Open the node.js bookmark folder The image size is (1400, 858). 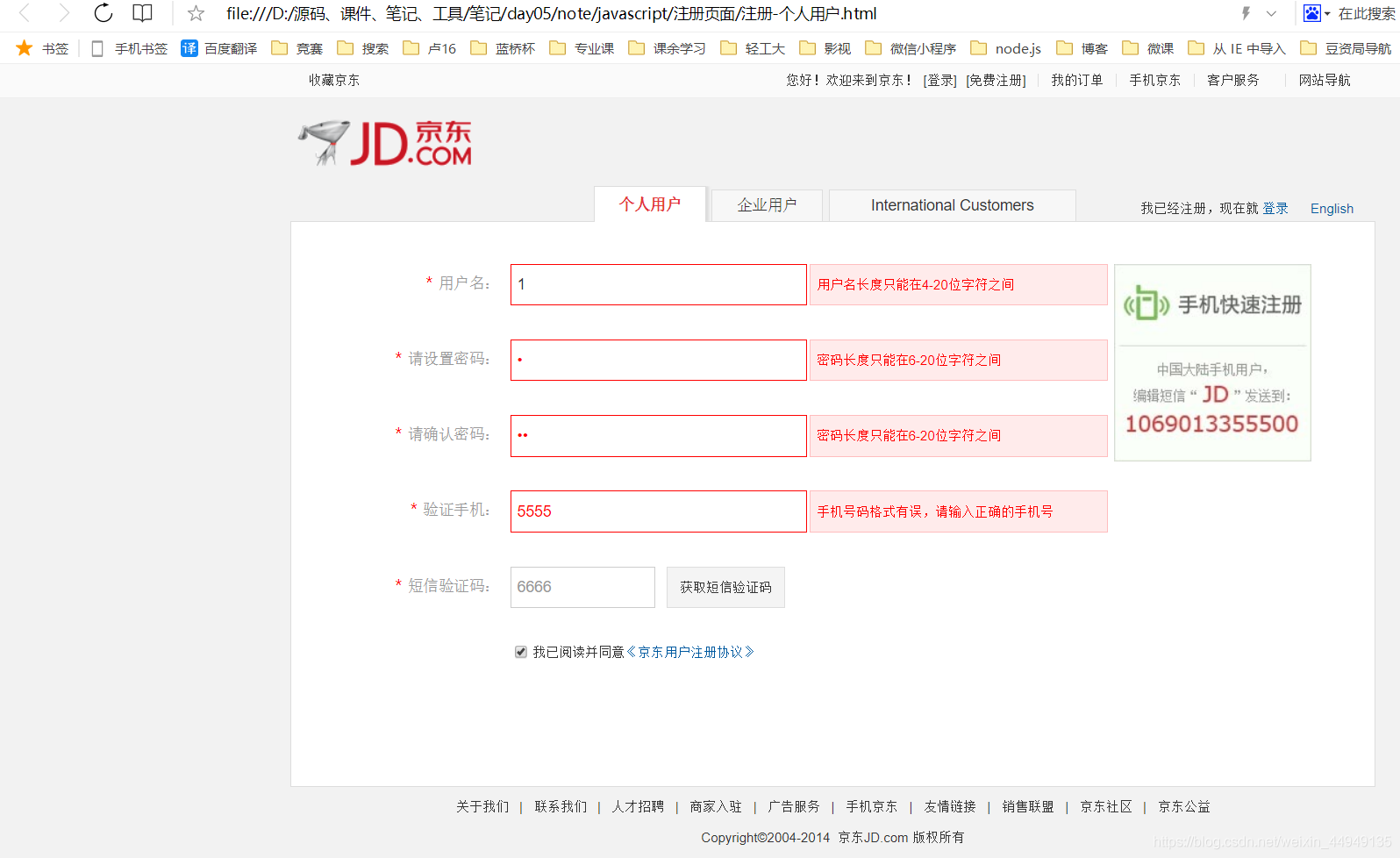1006,48
